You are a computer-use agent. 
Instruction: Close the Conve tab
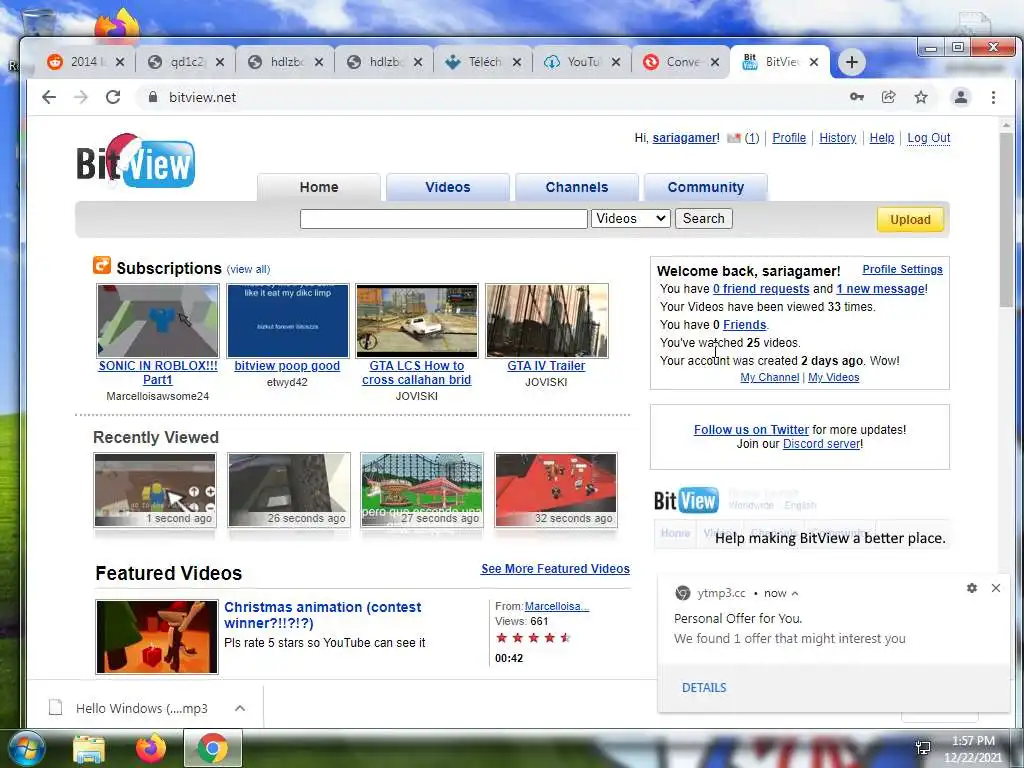pyautogui.click(x=715, y=62)
